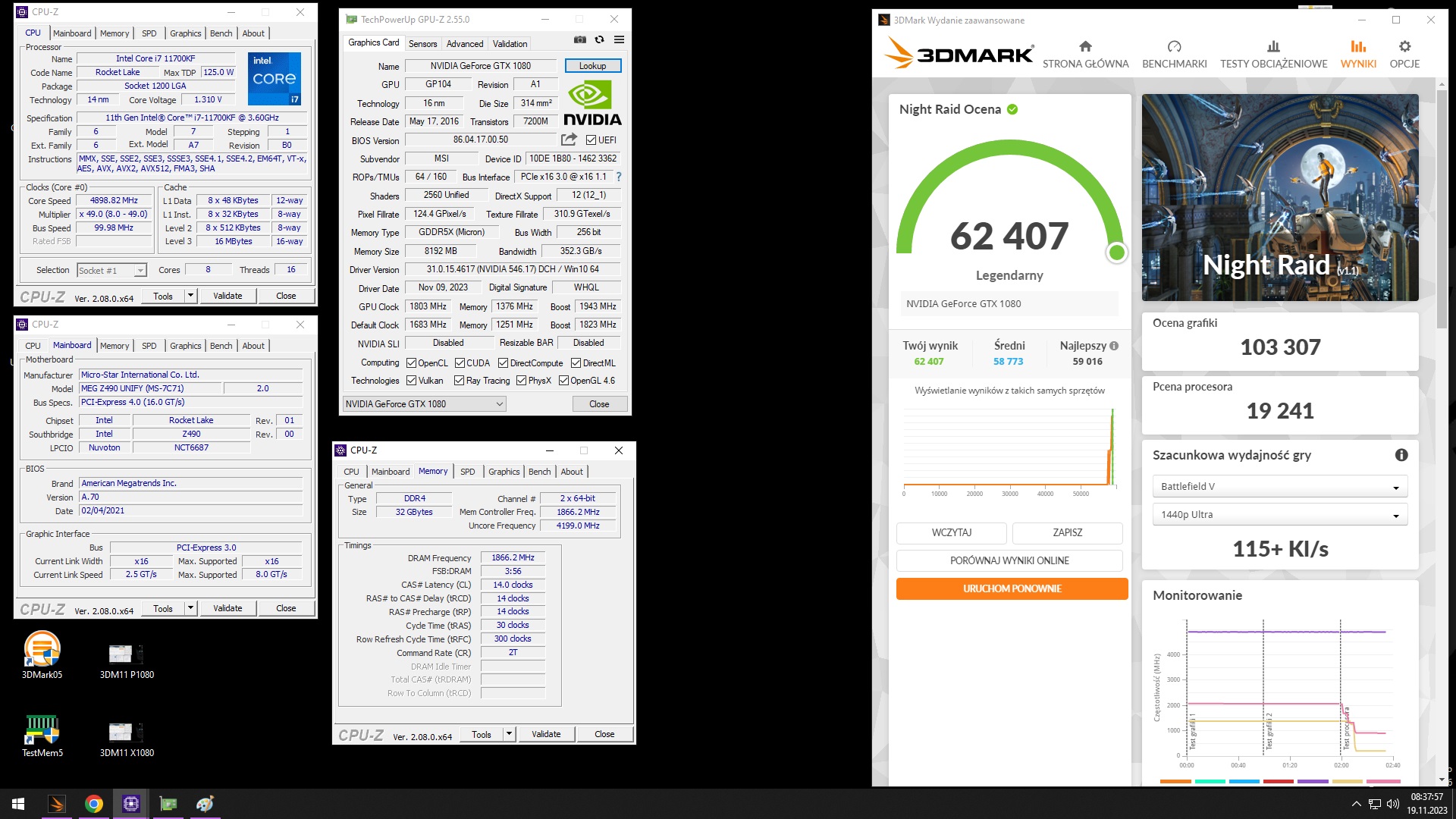
Task: Click the info icon next to Szacunkowa wydajność gry
Action: click(1401, 455)
